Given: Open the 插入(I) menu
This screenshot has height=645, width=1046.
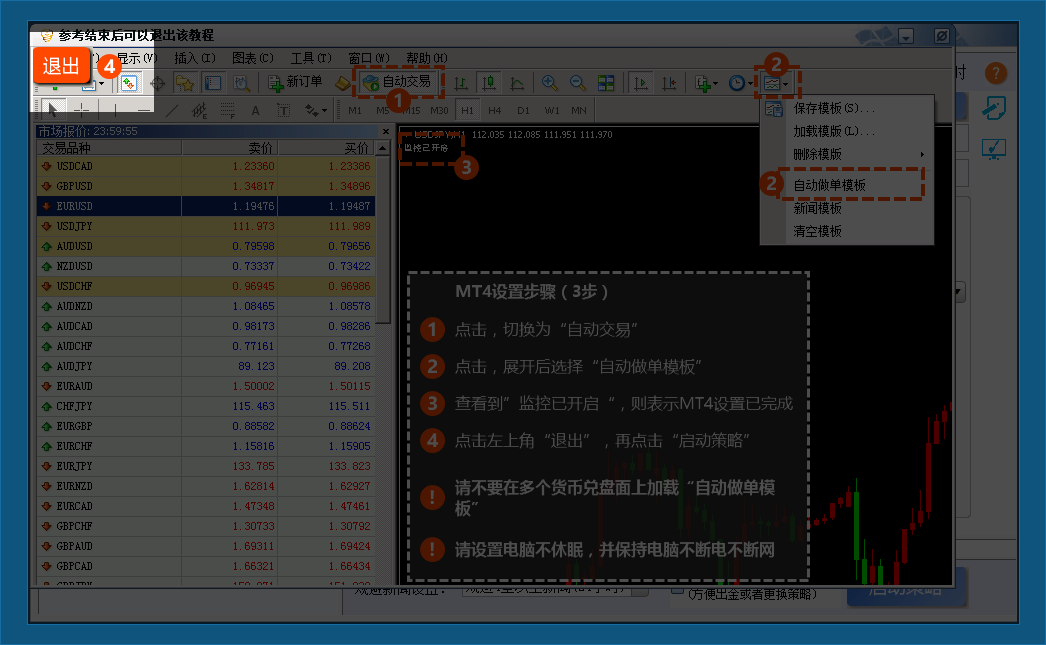Looking at the screenshot, I should 195,59.
